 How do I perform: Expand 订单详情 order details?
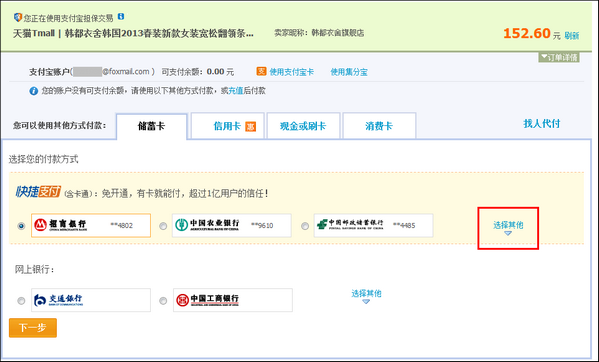point(559,58)
